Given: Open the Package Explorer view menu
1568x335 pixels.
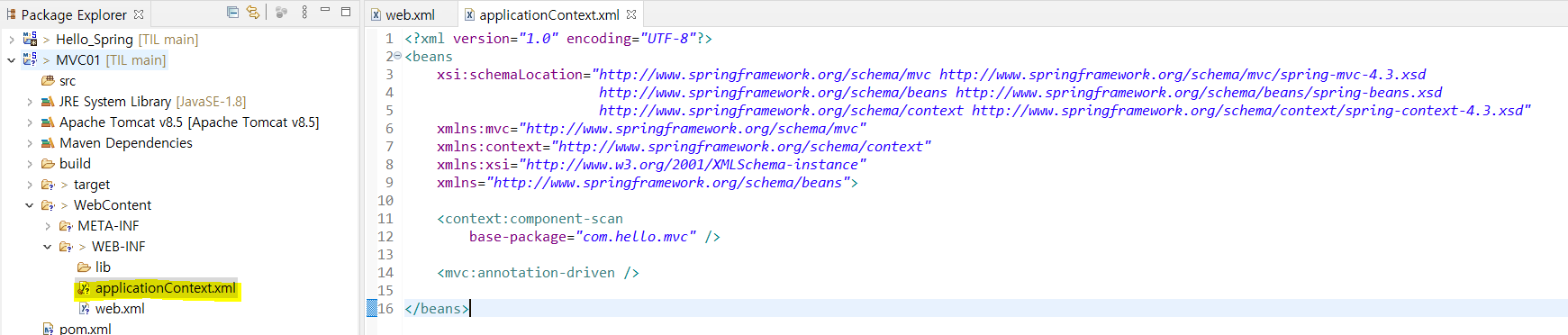Looking at the screenshot, I should [x=304, y=13].
